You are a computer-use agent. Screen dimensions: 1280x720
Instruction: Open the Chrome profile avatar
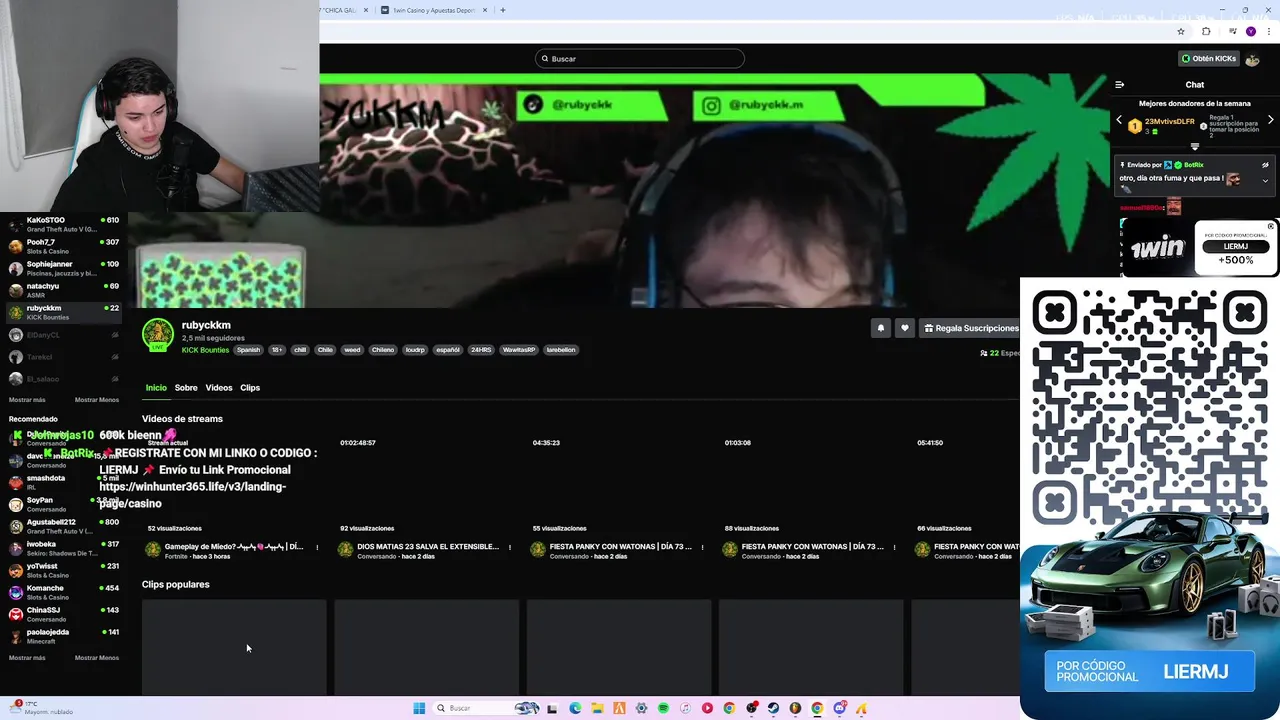point(1250,31)
